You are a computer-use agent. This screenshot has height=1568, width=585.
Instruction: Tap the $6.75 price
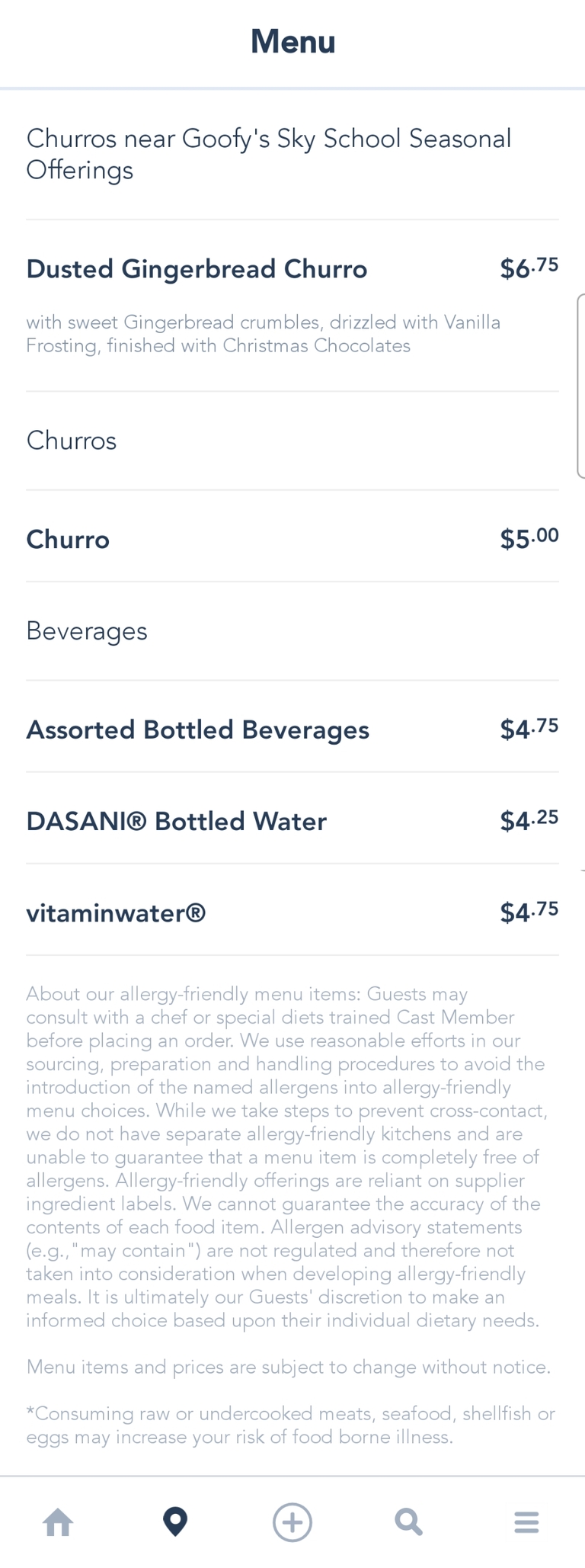point(529,268)
